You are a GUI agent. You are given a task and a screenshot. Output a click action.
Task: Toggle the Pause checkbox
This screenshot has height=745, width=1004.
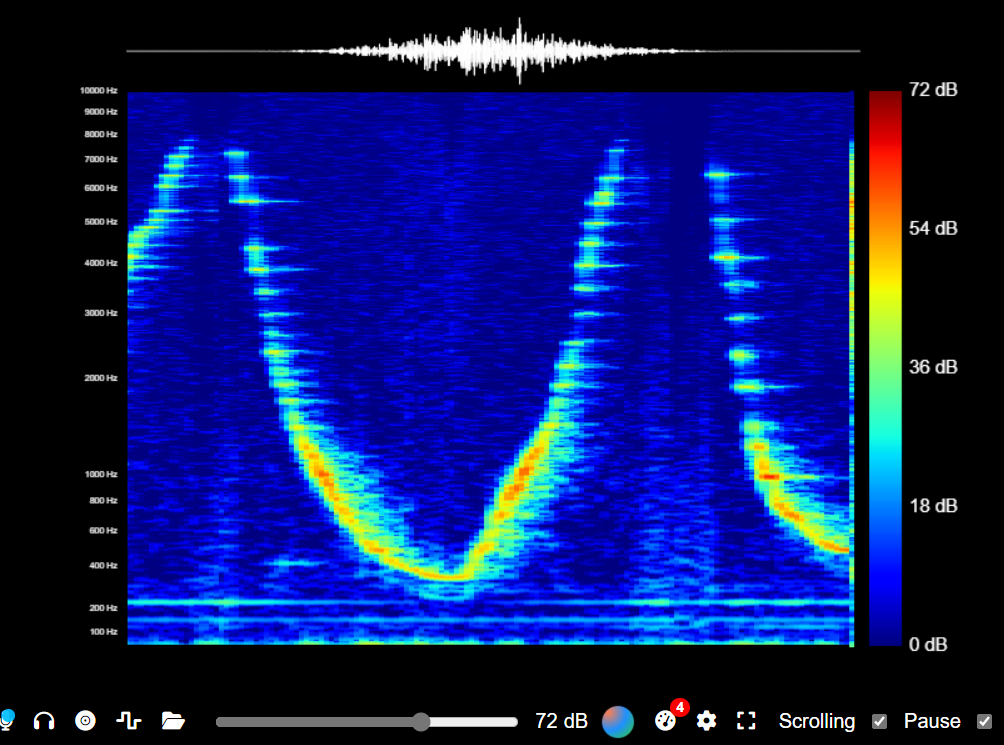coord(984,721)
